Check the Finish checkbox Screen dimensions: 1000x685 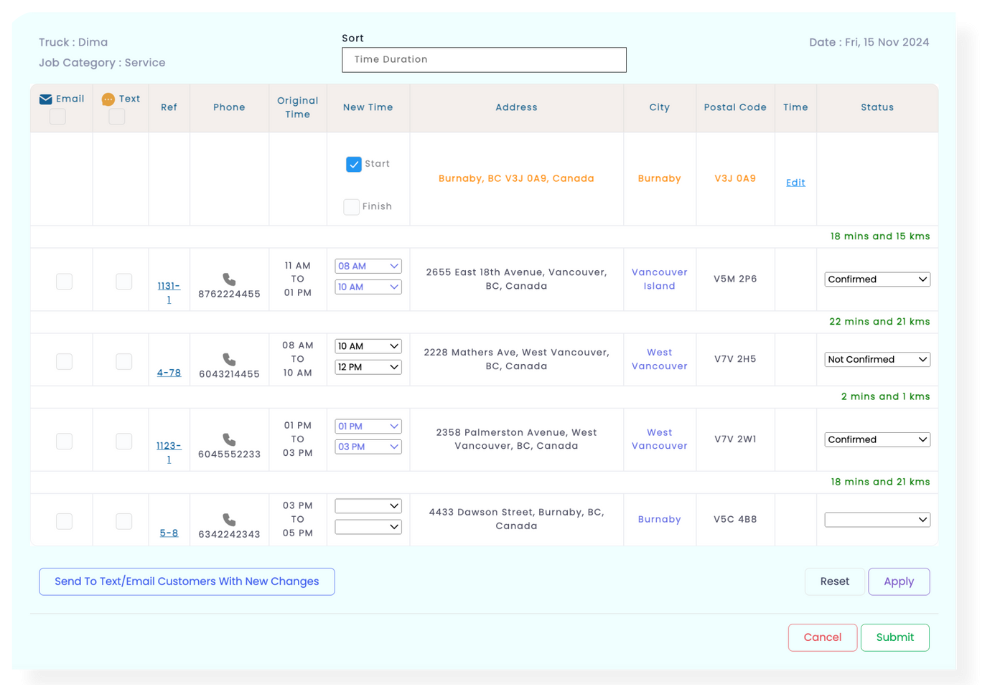[351, 207]
